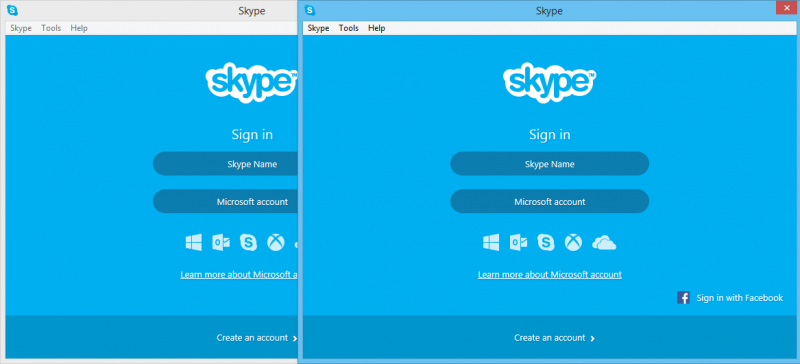Click the Facebook logo icon
Image resolution: width=800 pixels, height=364 pixels.
tap(683, 298)
